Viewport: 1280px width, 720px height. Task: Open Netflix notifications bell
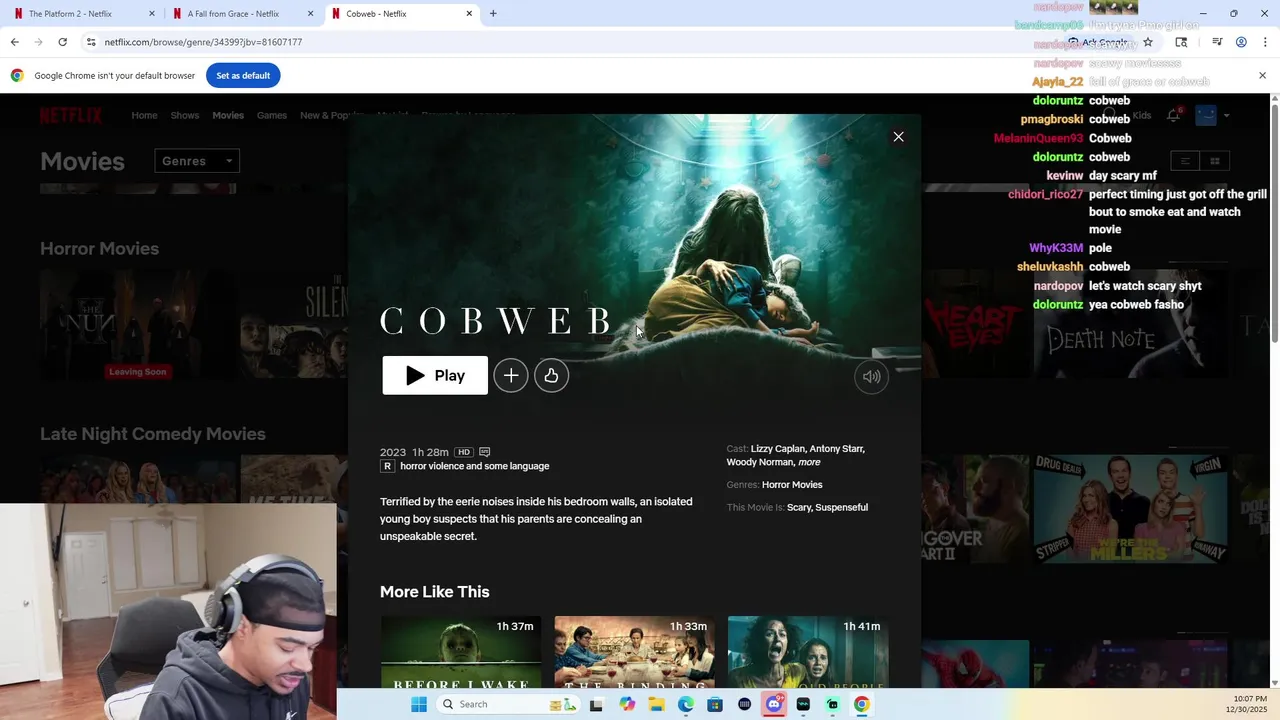pos(1173,115)
